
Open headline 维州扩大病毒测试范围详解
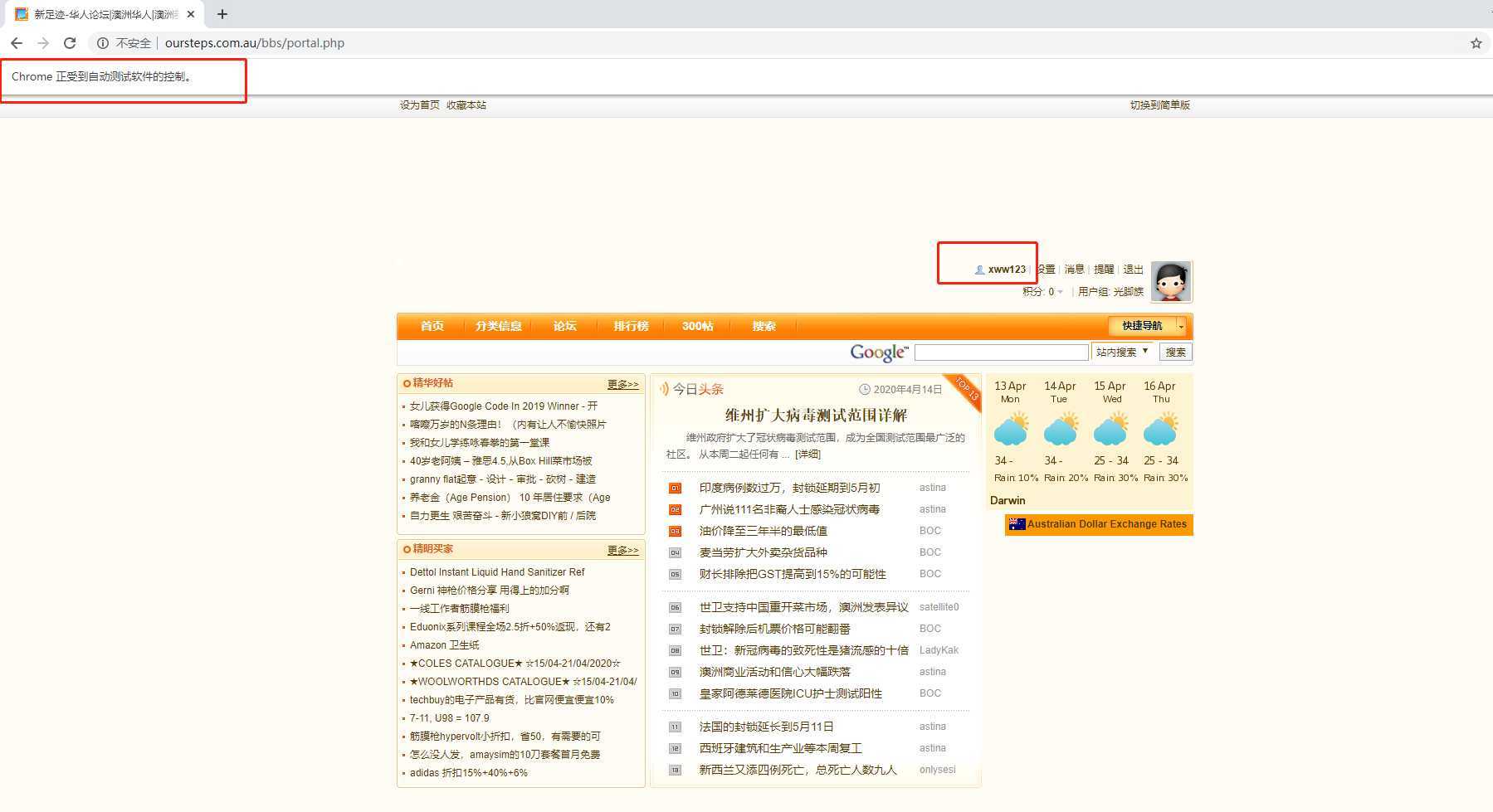coord(816,415)
